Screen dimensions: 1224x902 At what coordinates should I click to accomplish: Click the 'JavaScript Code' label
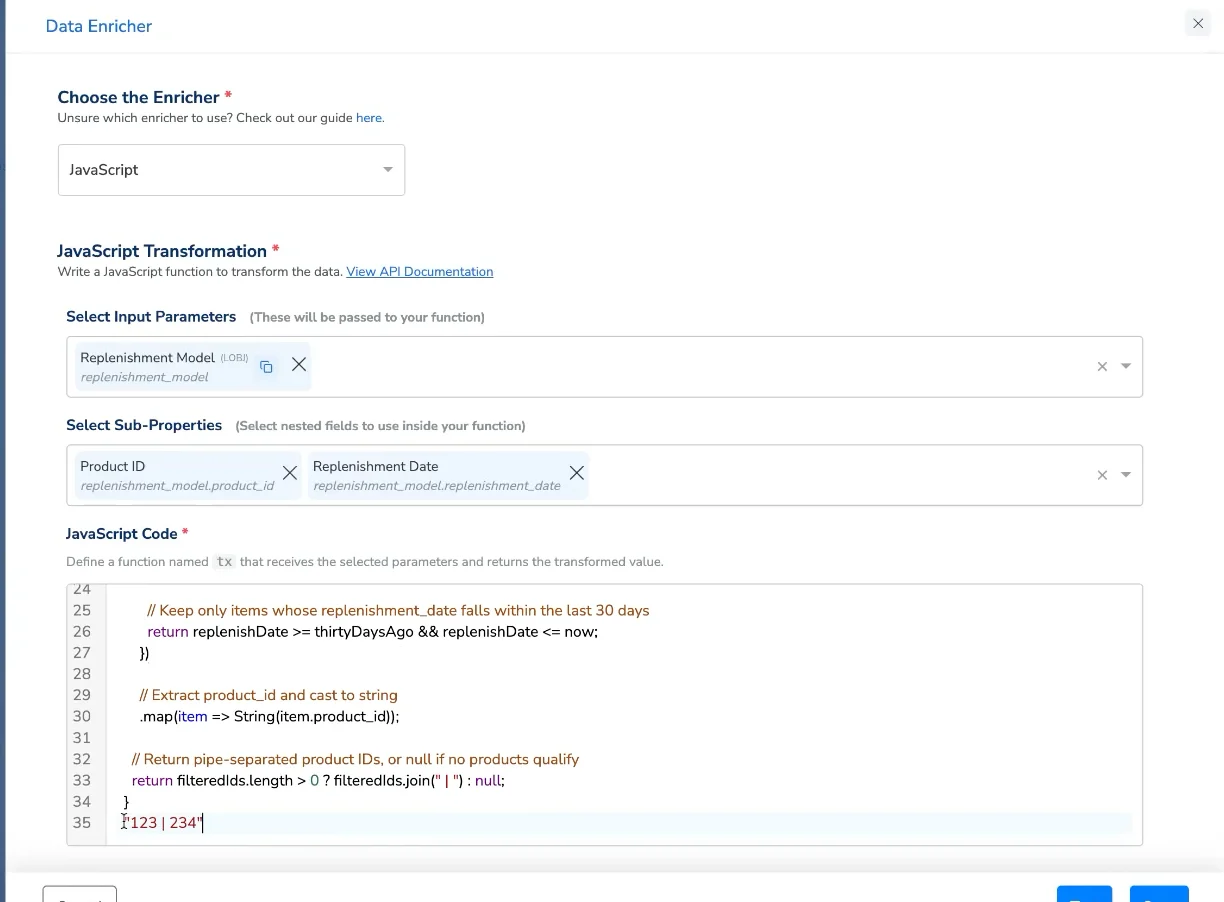coord(122,534)
